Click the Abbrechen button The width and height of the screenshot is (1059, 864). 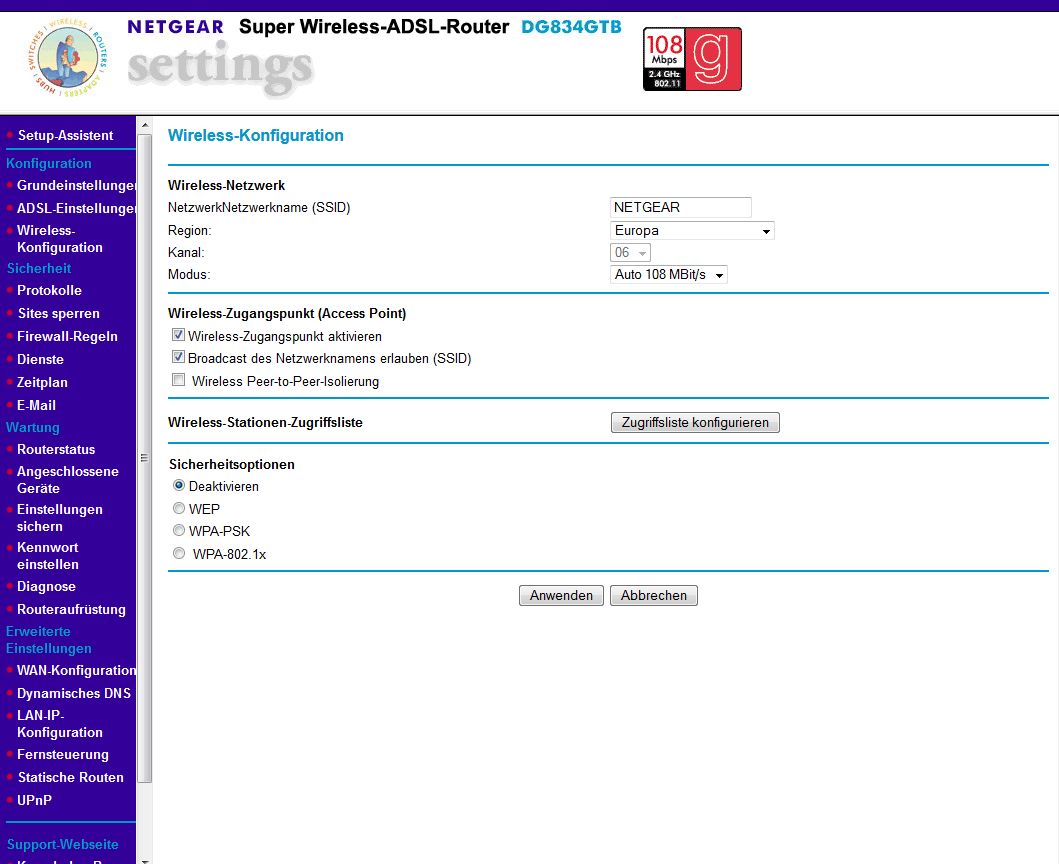(654, 595)
